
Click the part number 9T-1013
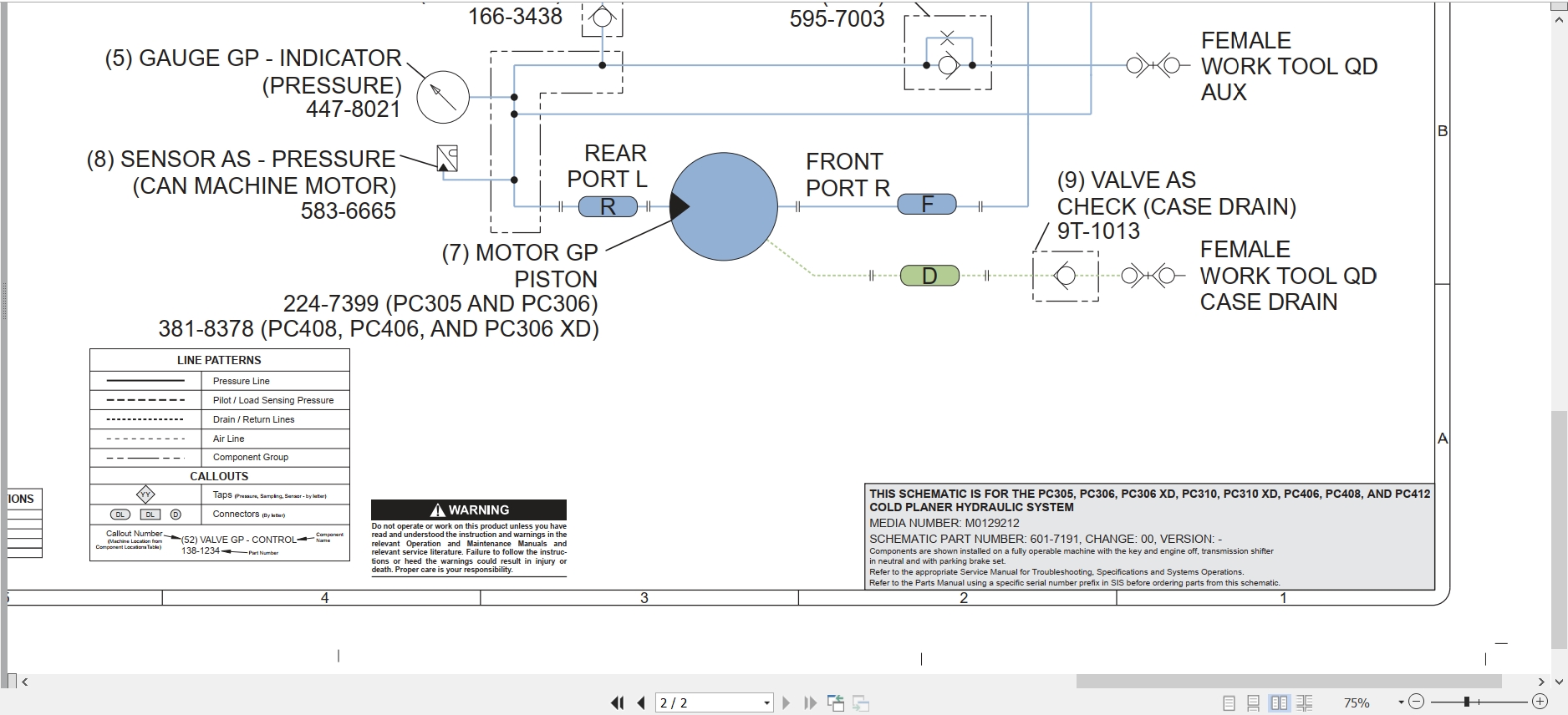1098,231
